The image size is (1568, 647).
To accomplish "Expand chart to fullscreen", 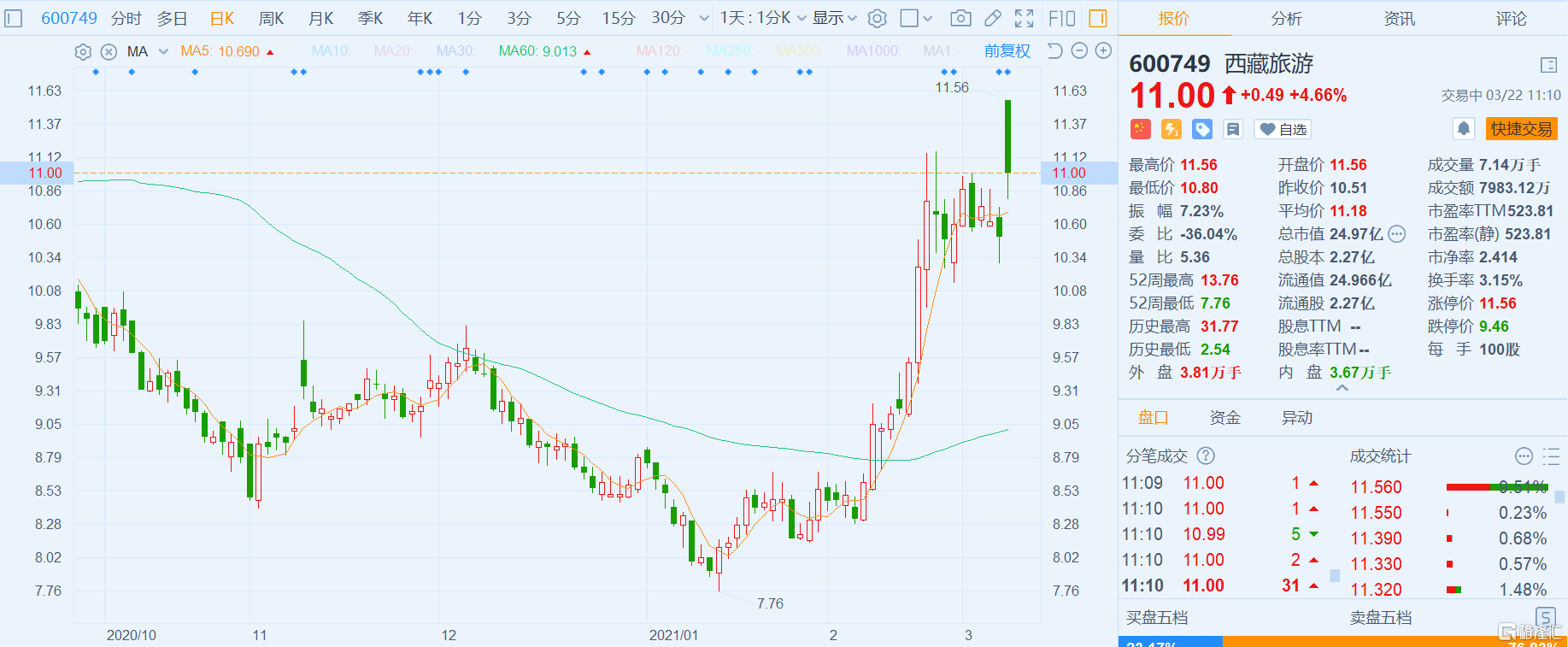I will click(1024, 18).
